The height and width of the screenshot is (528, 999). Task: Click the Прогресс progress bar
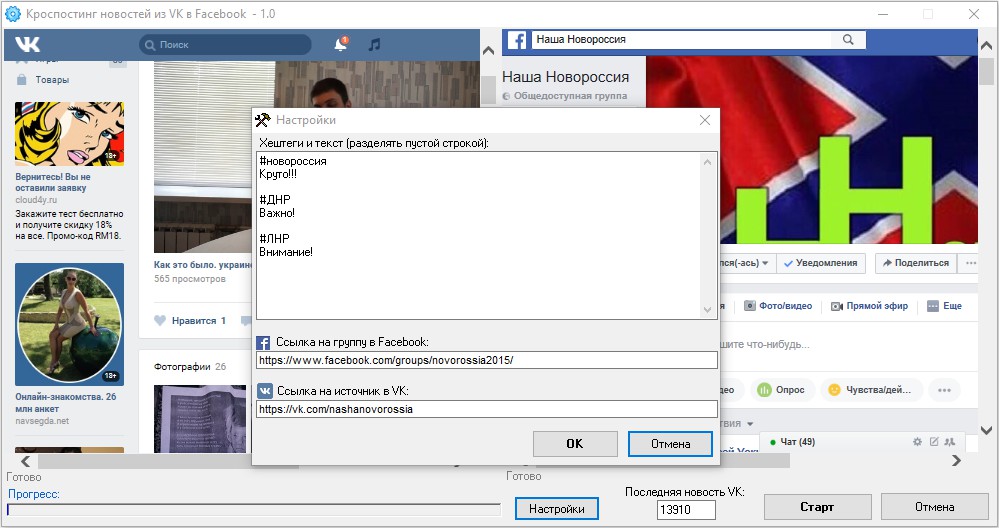pos(254,510)
